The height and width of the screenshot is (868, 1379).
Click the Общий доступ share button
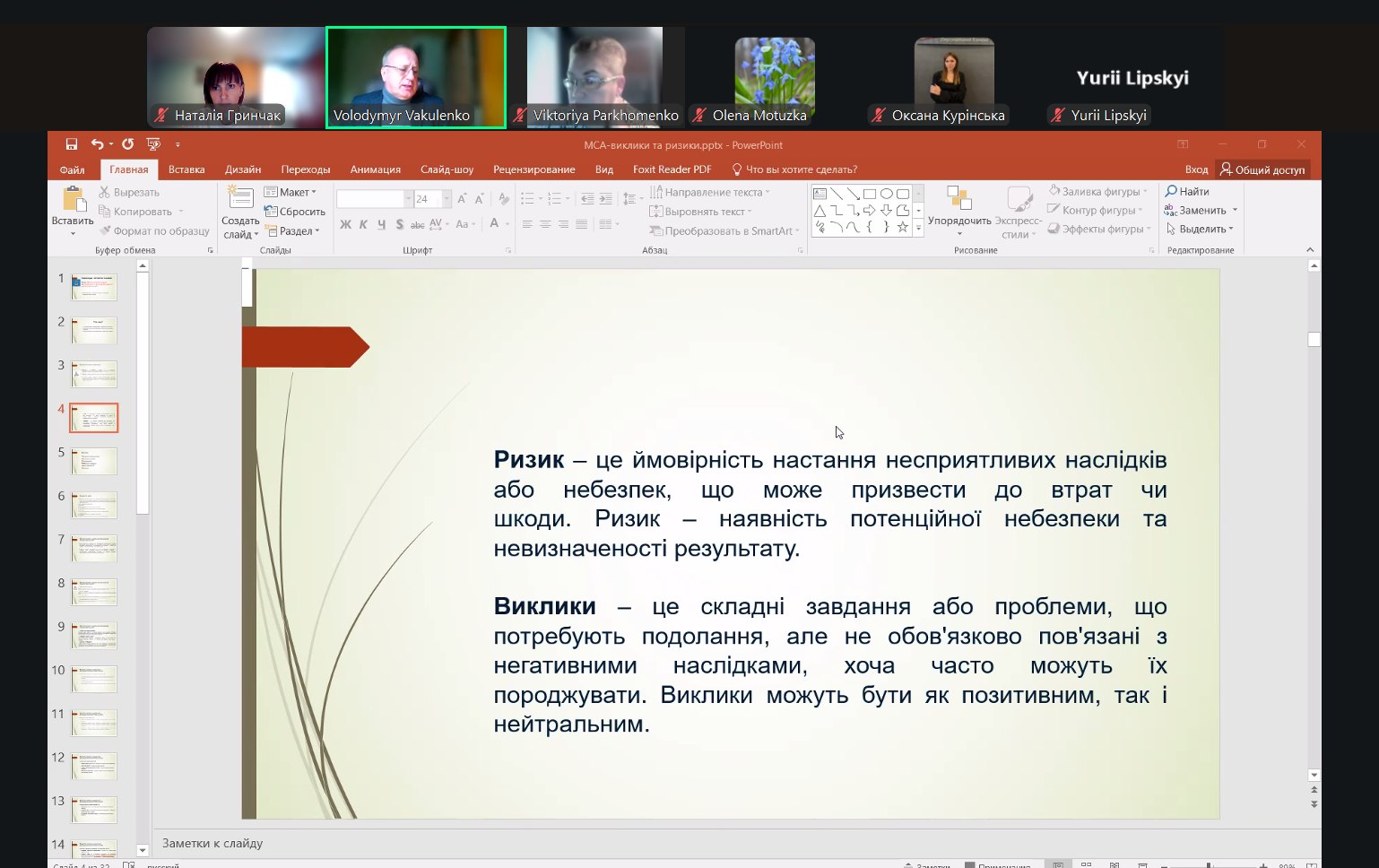[1262, 169]
